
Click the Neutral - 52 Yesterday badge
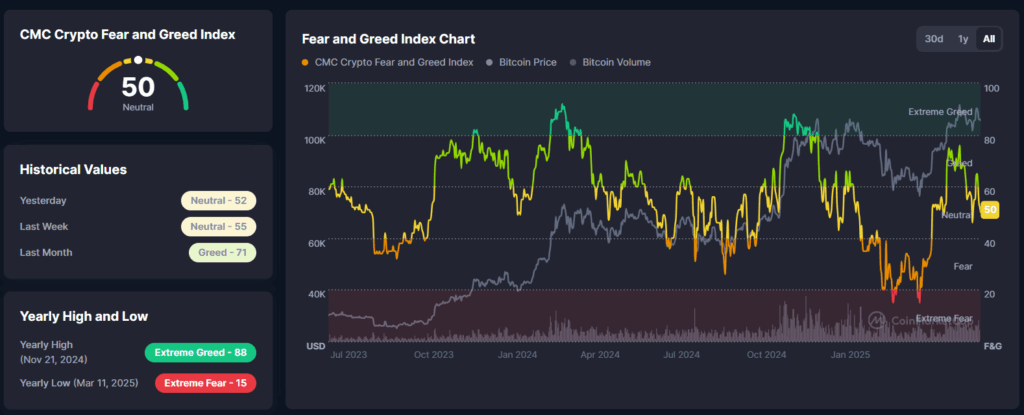click(218, 200)
